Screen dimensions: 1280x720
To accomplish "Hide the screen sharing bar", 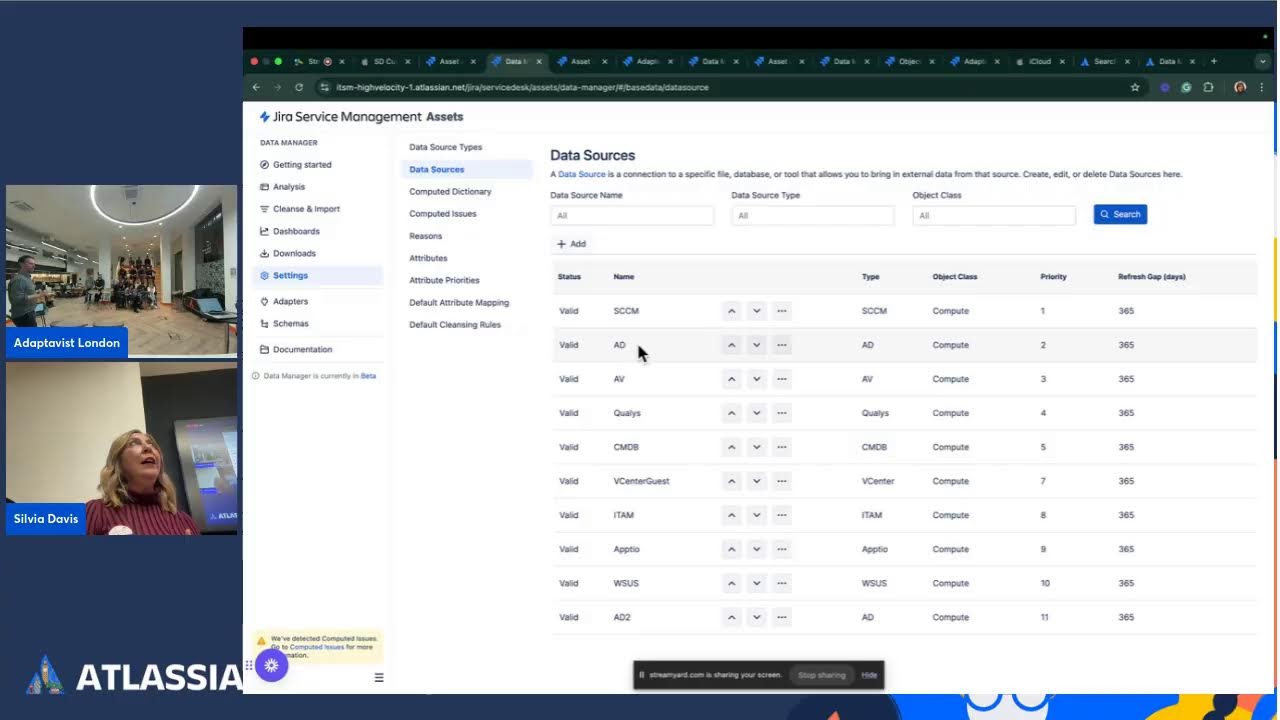I will pyautogui.click(x=869, y=675).
